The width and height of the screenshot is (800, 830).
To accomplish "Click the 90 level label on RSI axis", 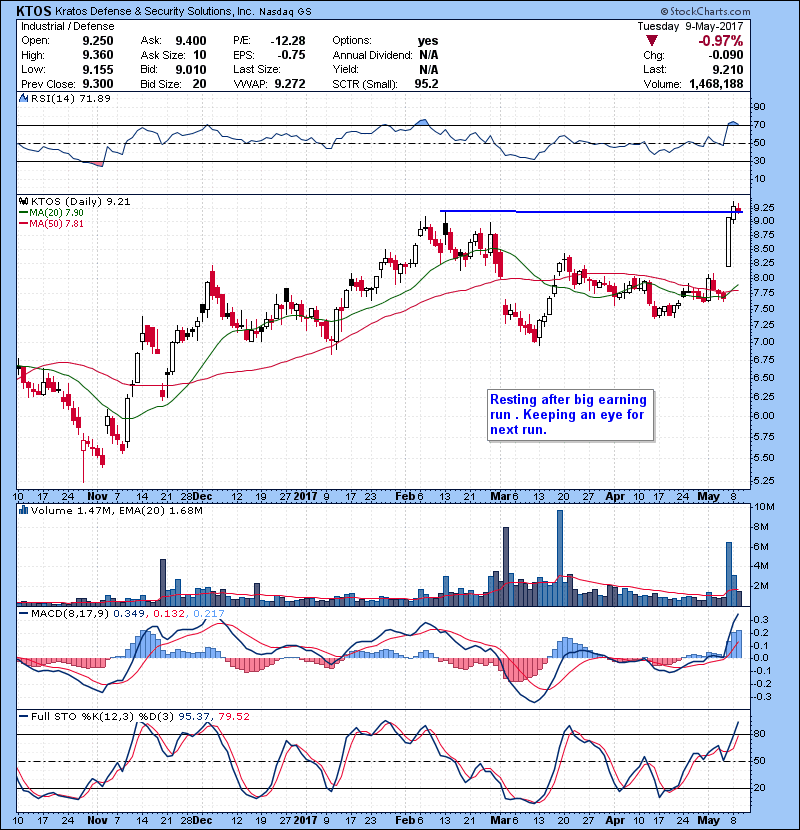I will coord(759,107).
